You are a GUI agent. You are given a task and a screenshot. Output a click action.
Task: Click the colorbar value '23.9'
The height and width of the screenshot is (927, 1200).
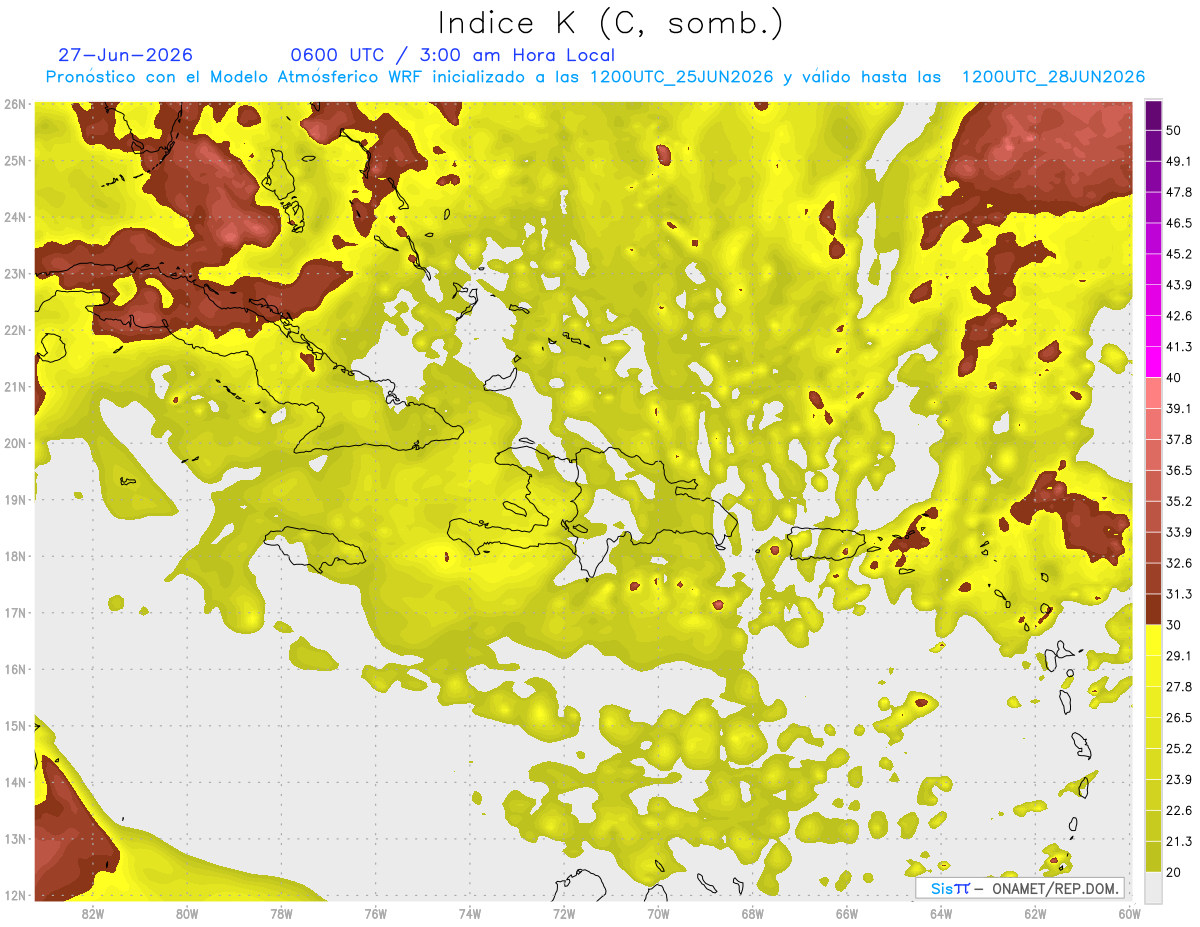(1178, 780)
